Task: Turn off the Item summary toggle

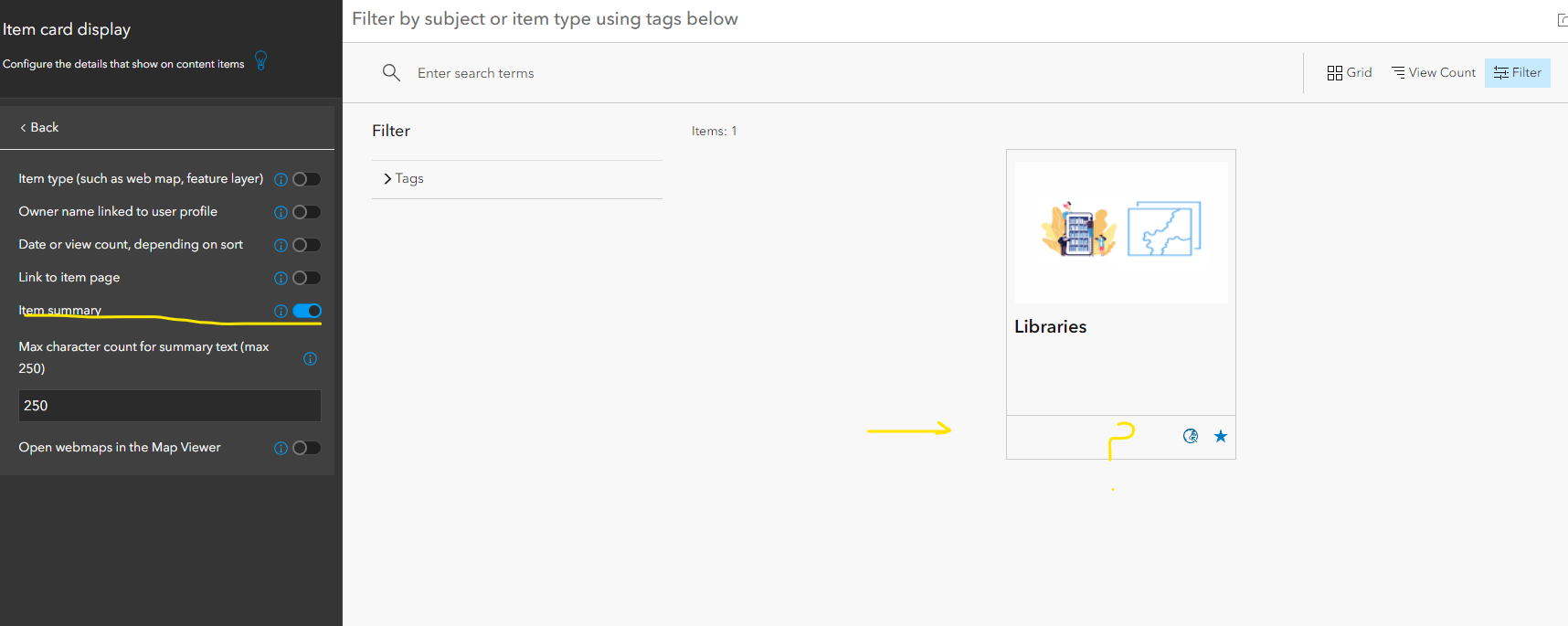Action: click(307, 311)
